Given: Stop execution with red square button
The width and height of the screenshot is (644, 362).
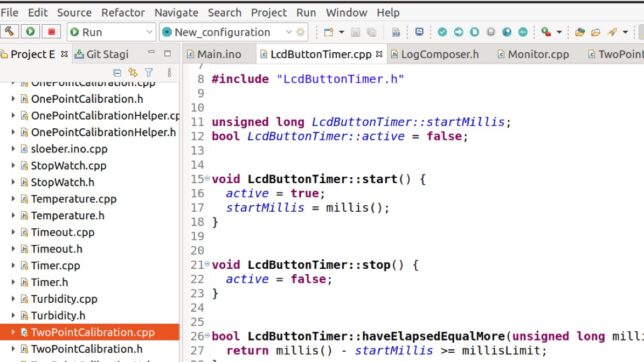Looking at the screenshot, I should click(x=51, y=32).
